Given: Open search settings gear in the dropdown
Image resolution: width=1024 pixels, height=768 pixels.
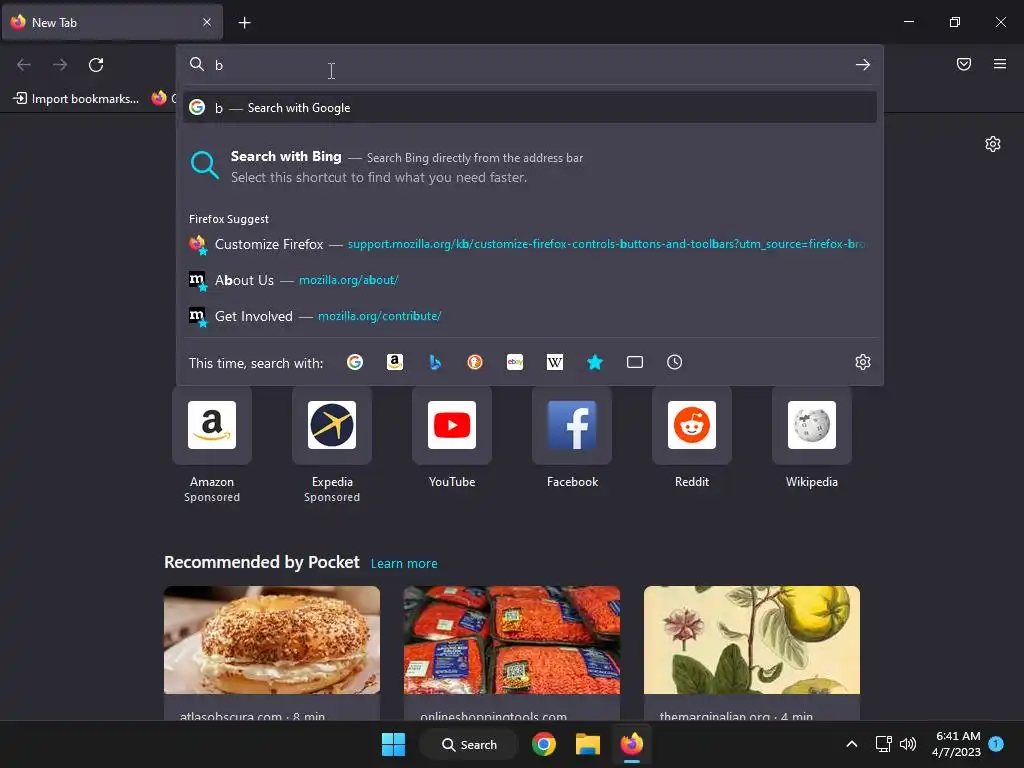Looking at the screenshot, I should (x=863, y=362).
